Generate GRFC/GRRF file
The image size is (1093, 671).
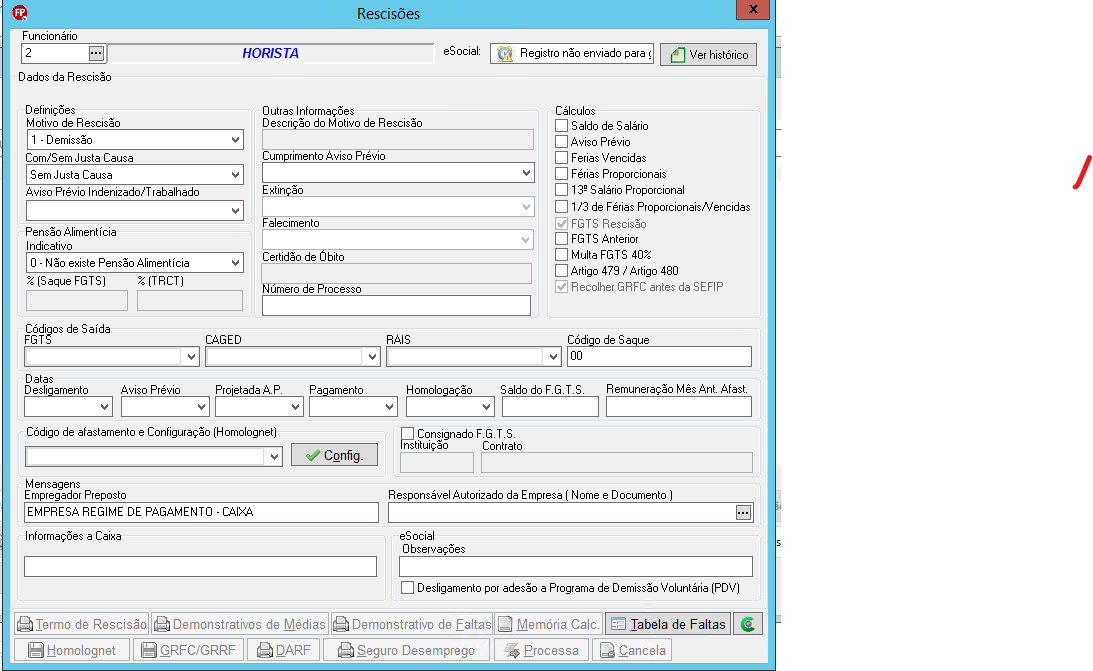tap(188, 650)
